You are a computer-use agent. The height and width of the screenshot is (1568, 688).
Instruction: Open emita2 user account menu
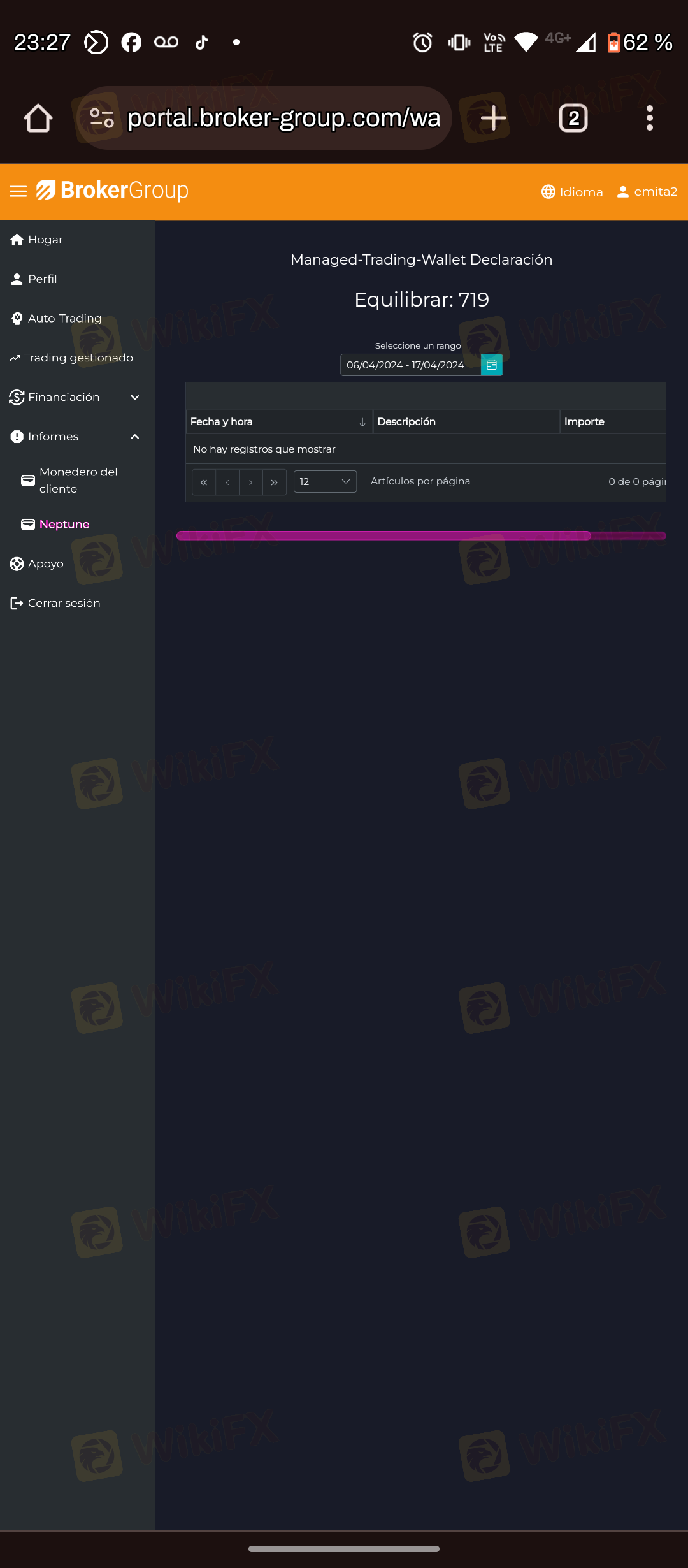coord(647,192)
